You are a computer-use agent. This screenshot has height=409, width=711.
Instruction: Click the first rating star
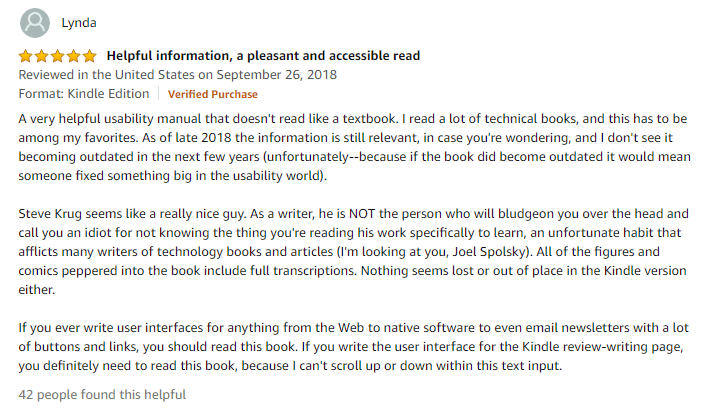coord(25,56)
